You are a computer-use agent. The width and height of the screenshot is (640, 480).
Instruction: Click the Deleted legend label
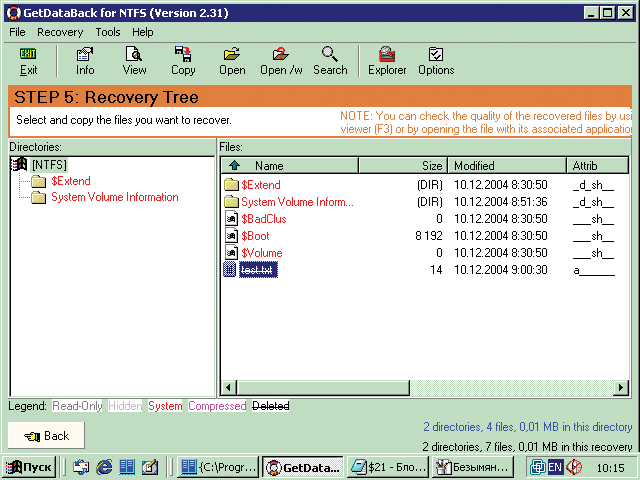271,406
